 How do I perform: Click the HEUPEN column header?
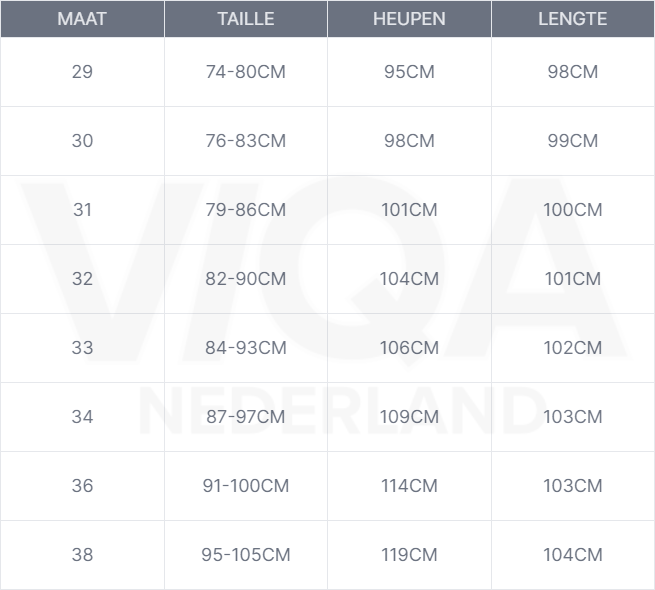(x=409, y=19)
